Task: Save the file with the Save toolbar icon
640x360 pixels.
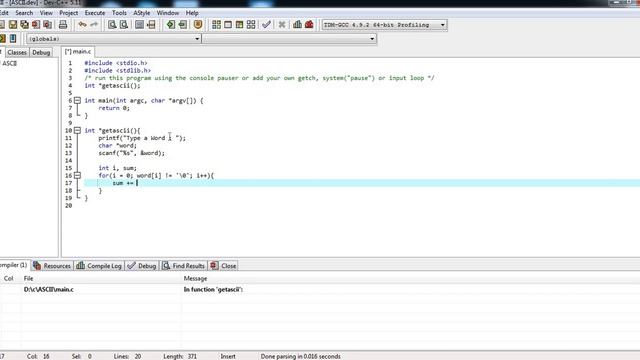Action: (13, 24)
